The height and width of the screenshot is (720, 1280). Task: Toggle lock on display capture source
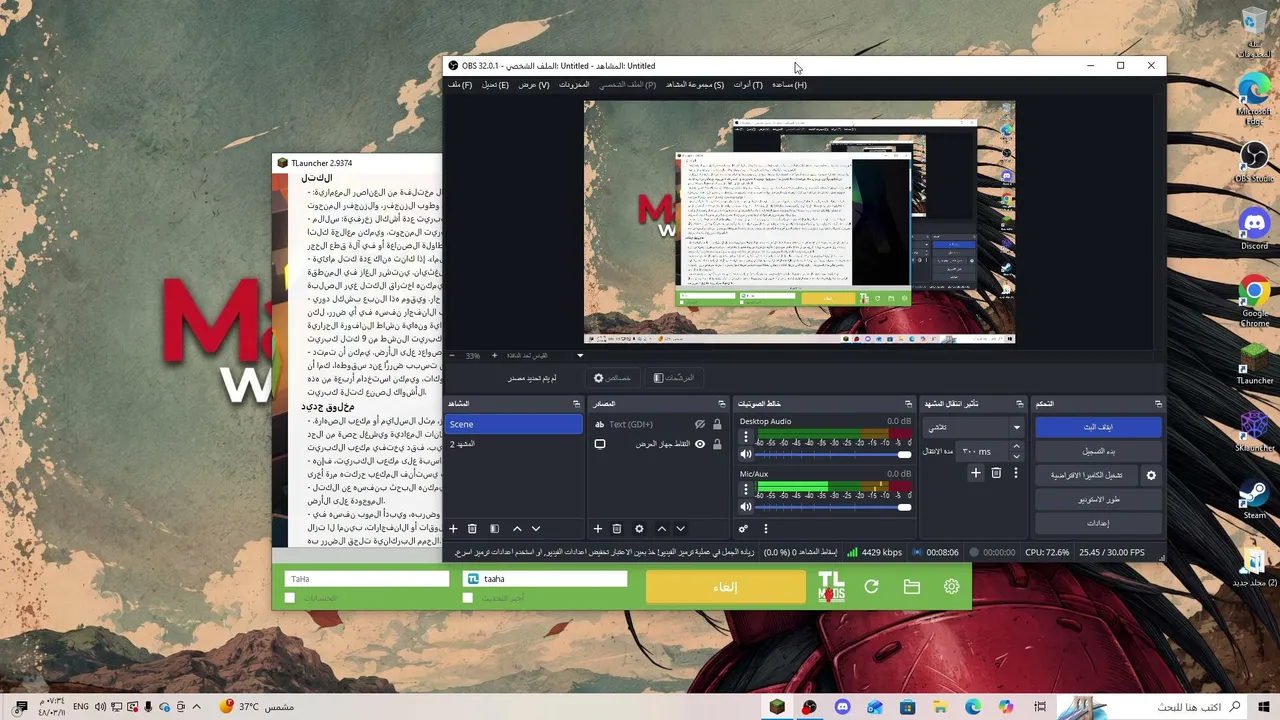click(717, 444)
